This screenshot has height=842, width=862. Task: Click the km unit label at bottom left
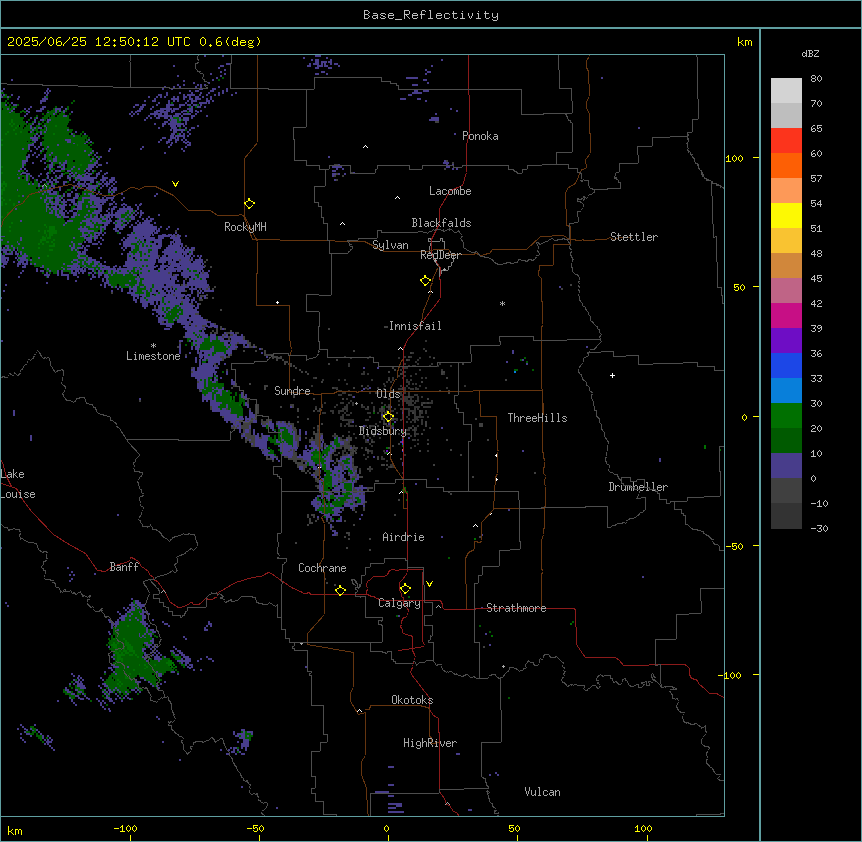tap(15, 831)
